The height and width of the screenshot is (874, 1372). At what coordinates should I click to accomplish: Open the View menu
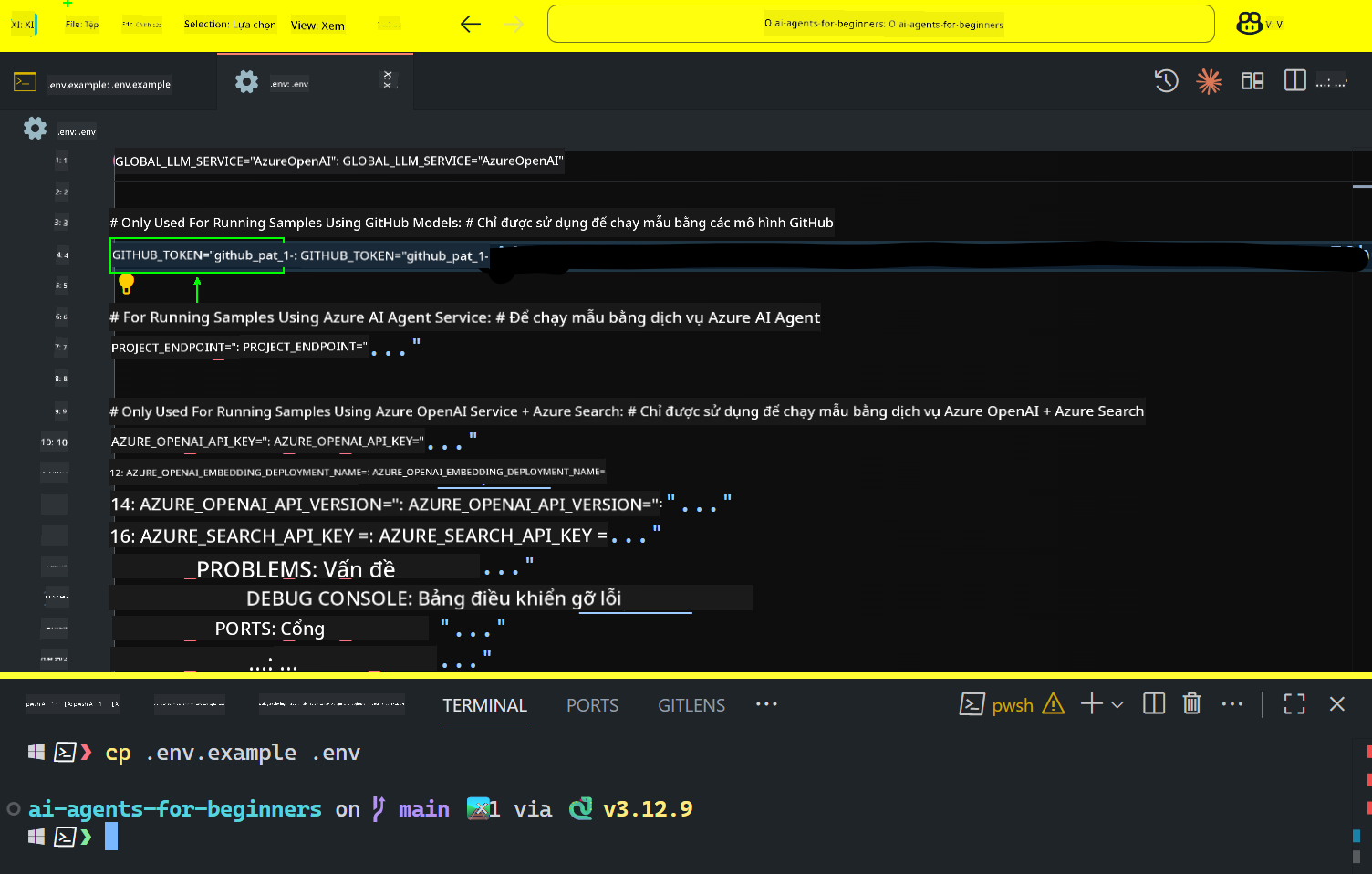point(317,26)
